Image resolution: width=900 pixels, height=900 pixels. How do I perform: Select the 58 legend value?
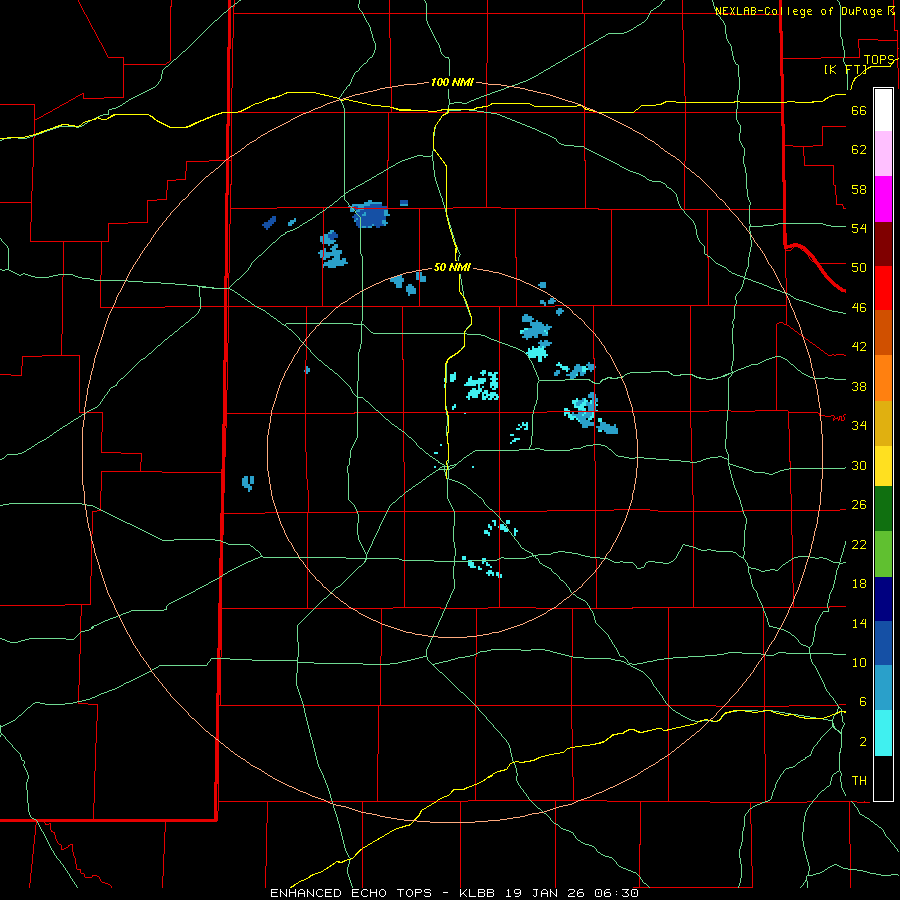[859, 189]
